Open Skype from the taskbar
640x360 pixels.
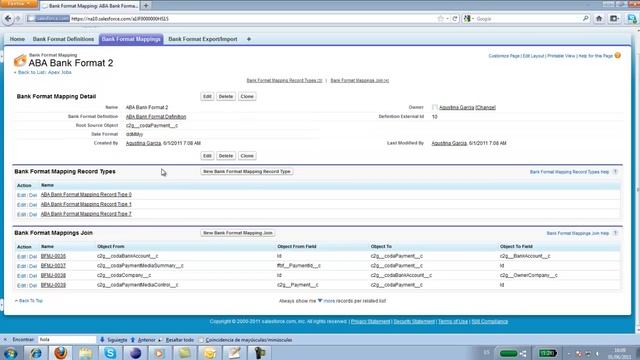pyautogui.click(x=110, y=353)
